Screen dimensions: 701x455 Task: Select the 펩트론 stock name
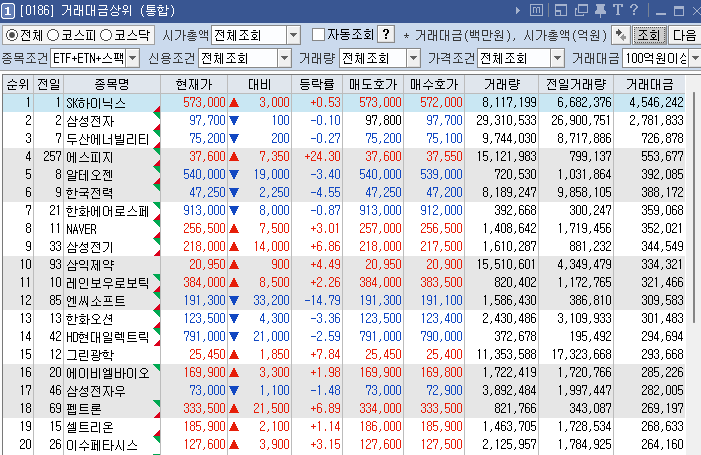coord(84,409)
